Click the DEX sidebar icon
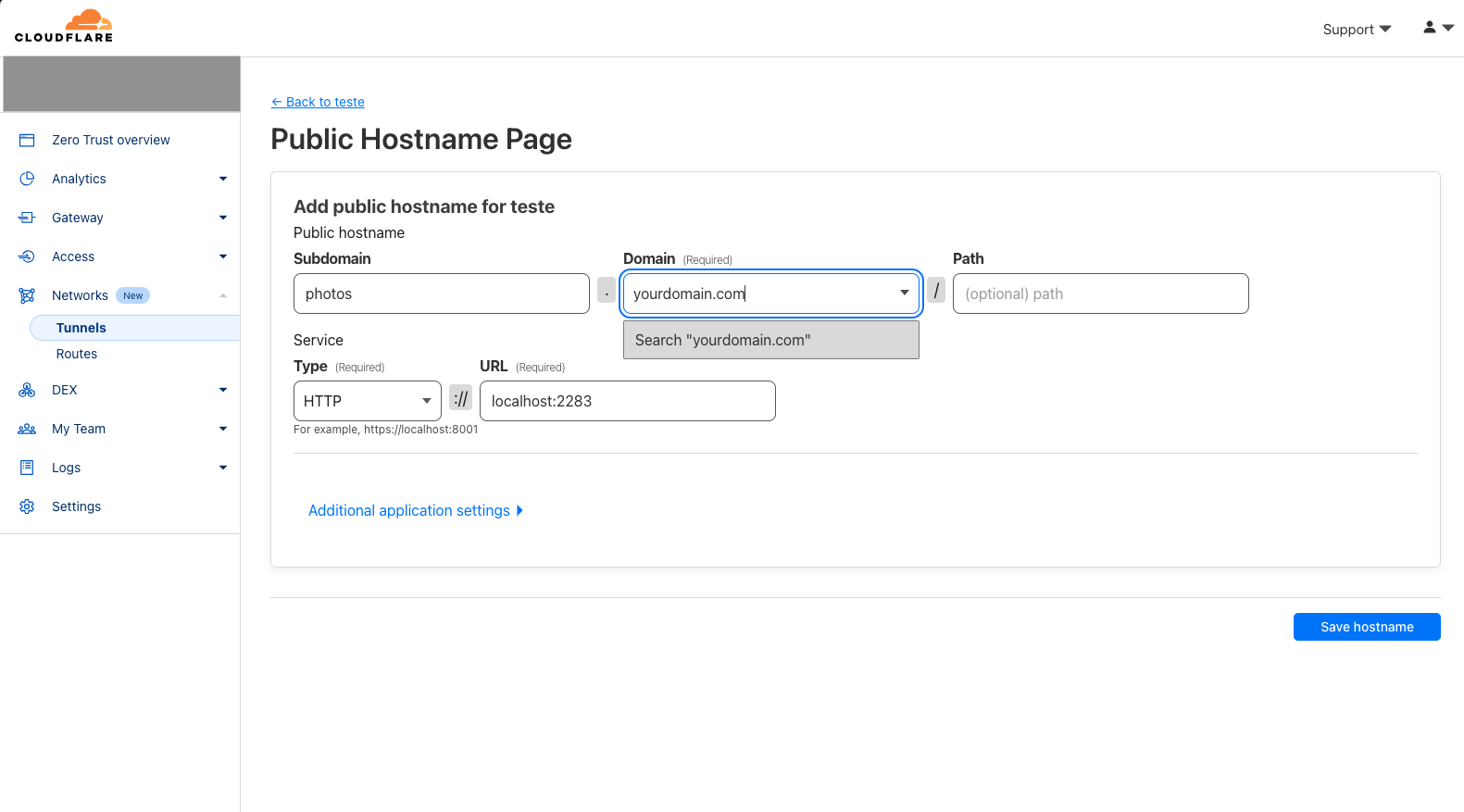This screenshot has height=812, width=1464. coord(27,390)
